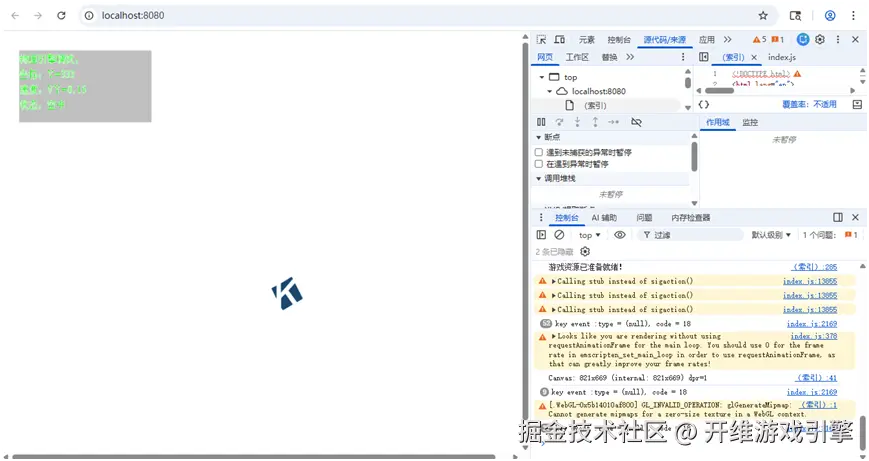869x461 pixels.
Task: Open the navigator pane three-dot menu
Action: pyautogui.click(x=683, y=57)
